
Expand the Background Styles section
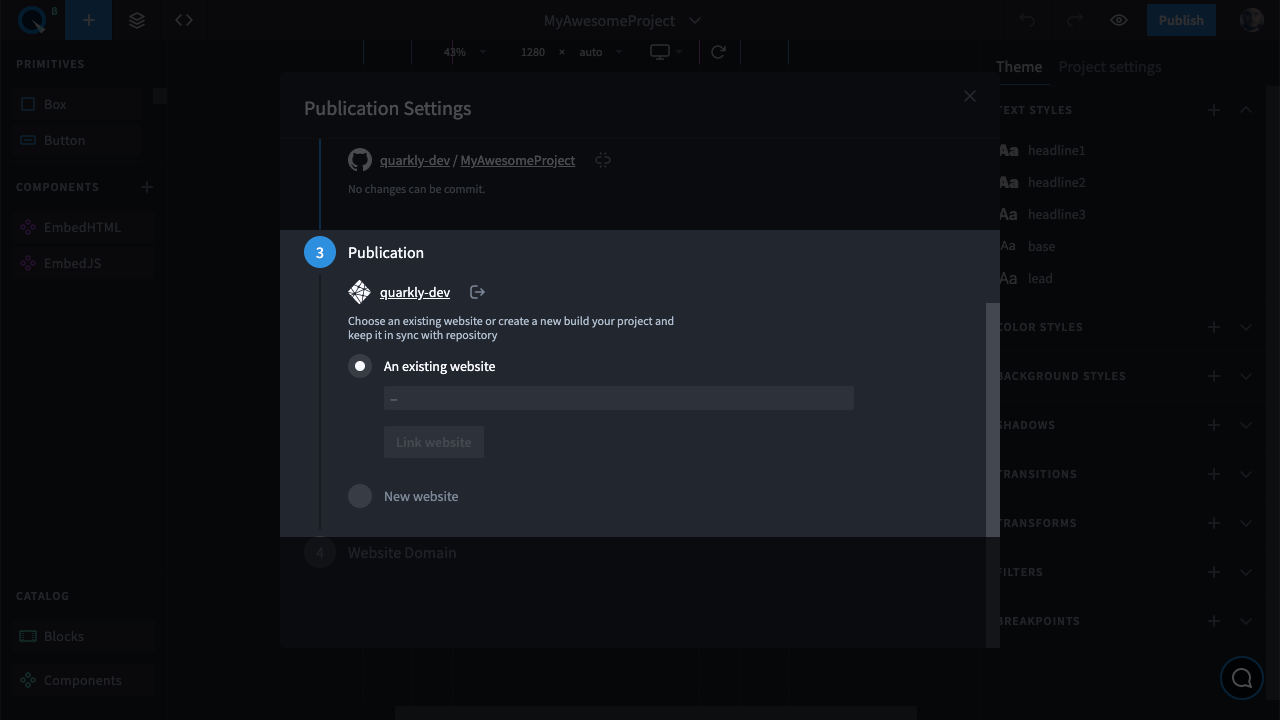[1246, 376]
